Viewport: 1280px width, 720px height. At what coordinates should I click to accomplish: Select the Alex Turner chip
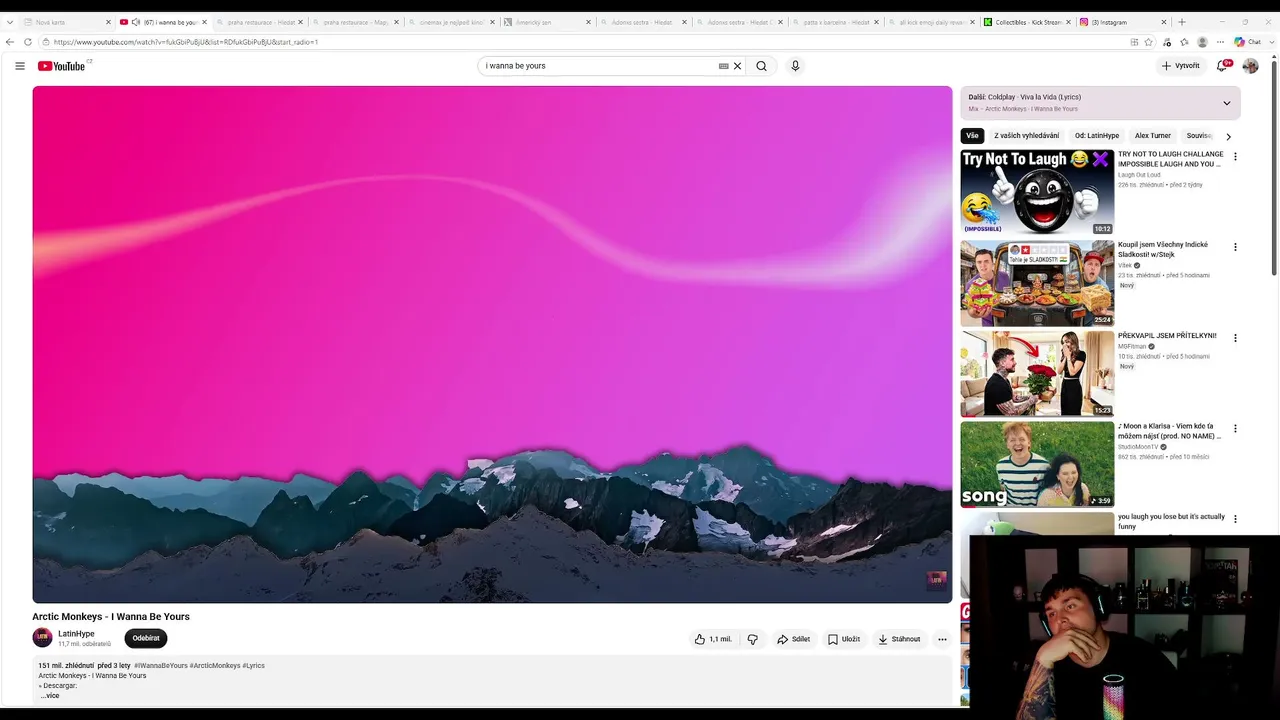[x=1152, y=136]
